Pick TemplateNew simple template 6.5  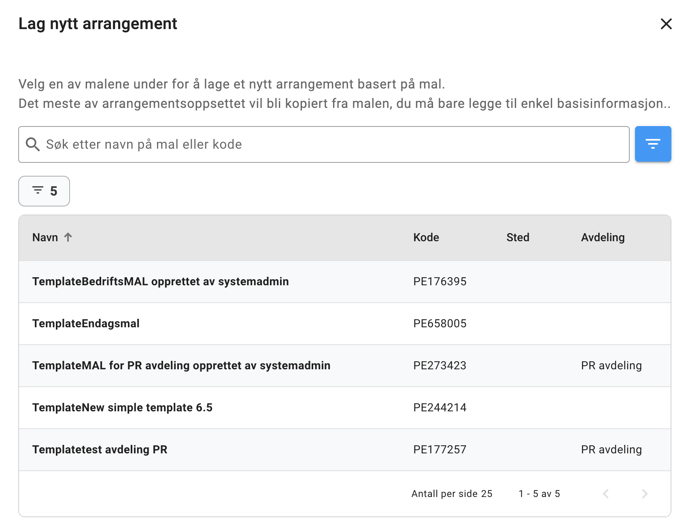coord(122,408)
